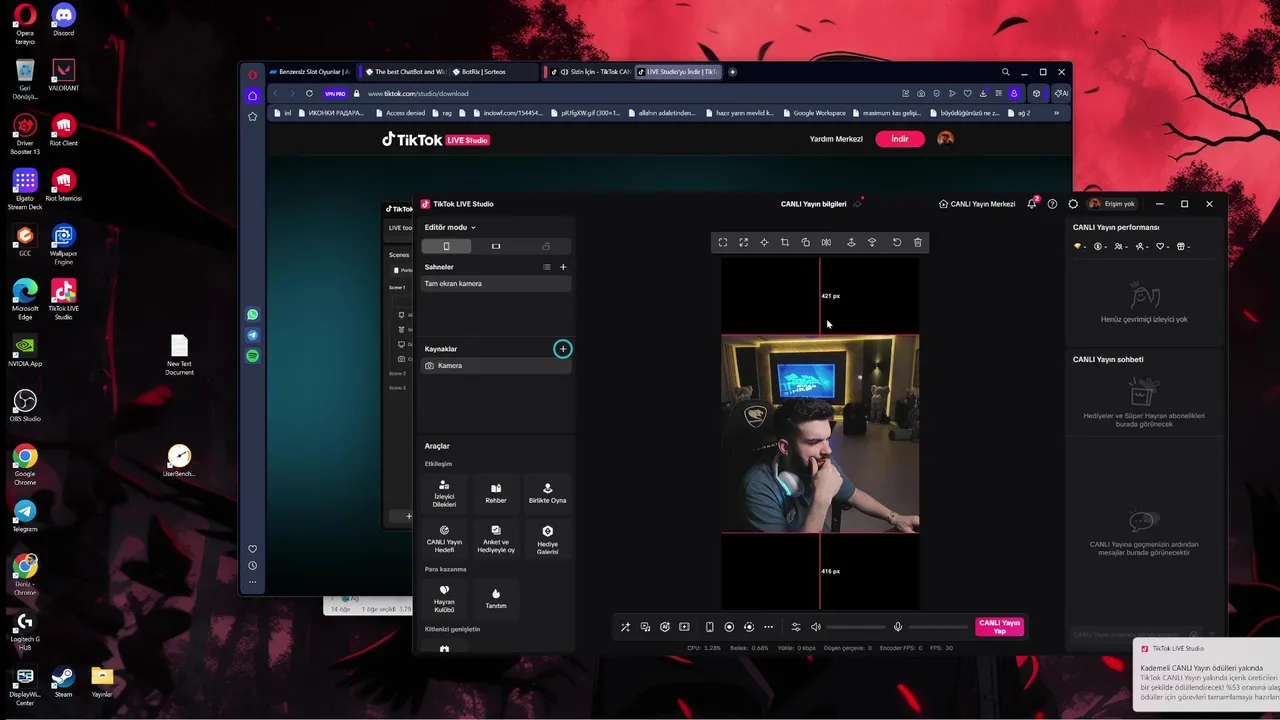This screenshot has height=720, width=1280.
Task: Open the Hediye Galerisi tool
Action: coord(547,540)
